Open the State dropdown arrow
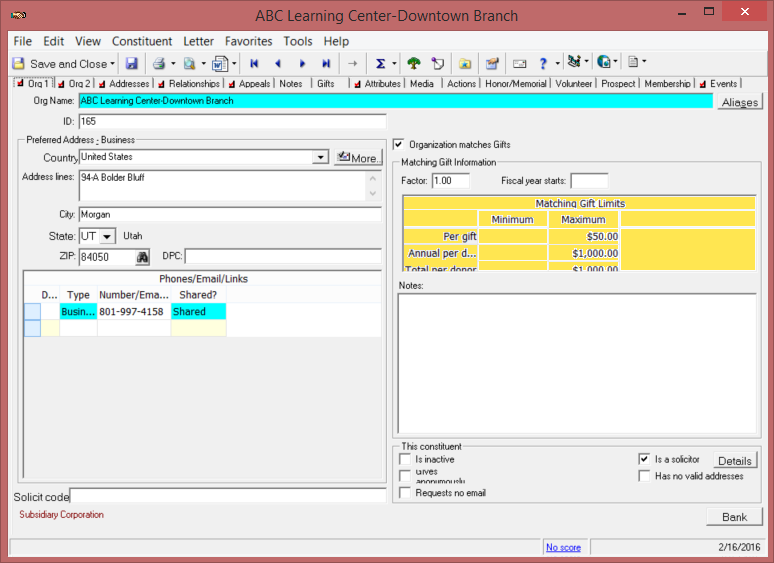This screenshot has width=774, height=563. click(107, 236)
